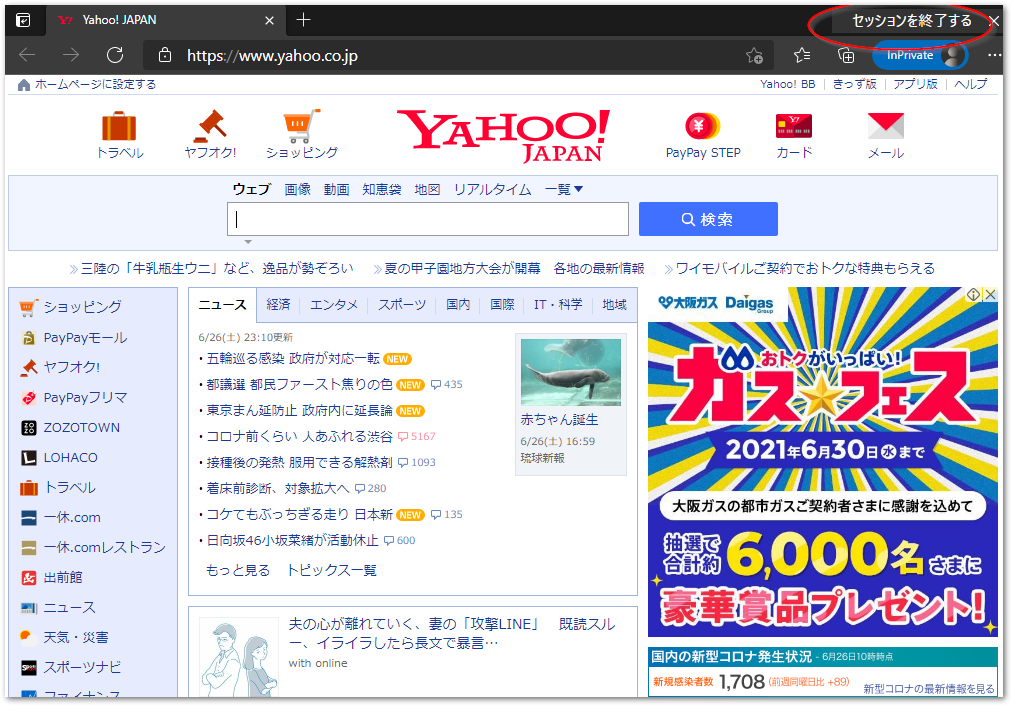The width and height of the screenshot is (1012, 706).
Task: Open 一休.comレストラン in the sidebar
Action: point(105,547)
